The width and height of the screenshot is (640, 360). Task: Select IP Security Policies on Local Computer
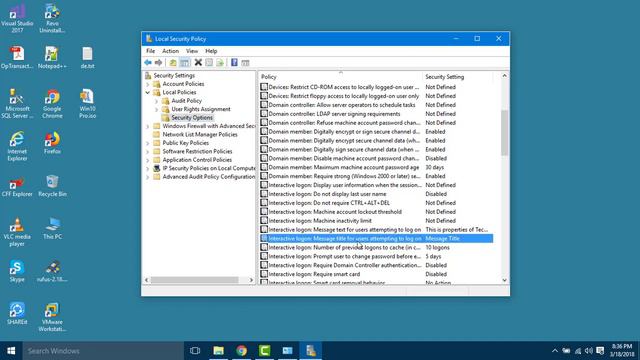(209, 169)
